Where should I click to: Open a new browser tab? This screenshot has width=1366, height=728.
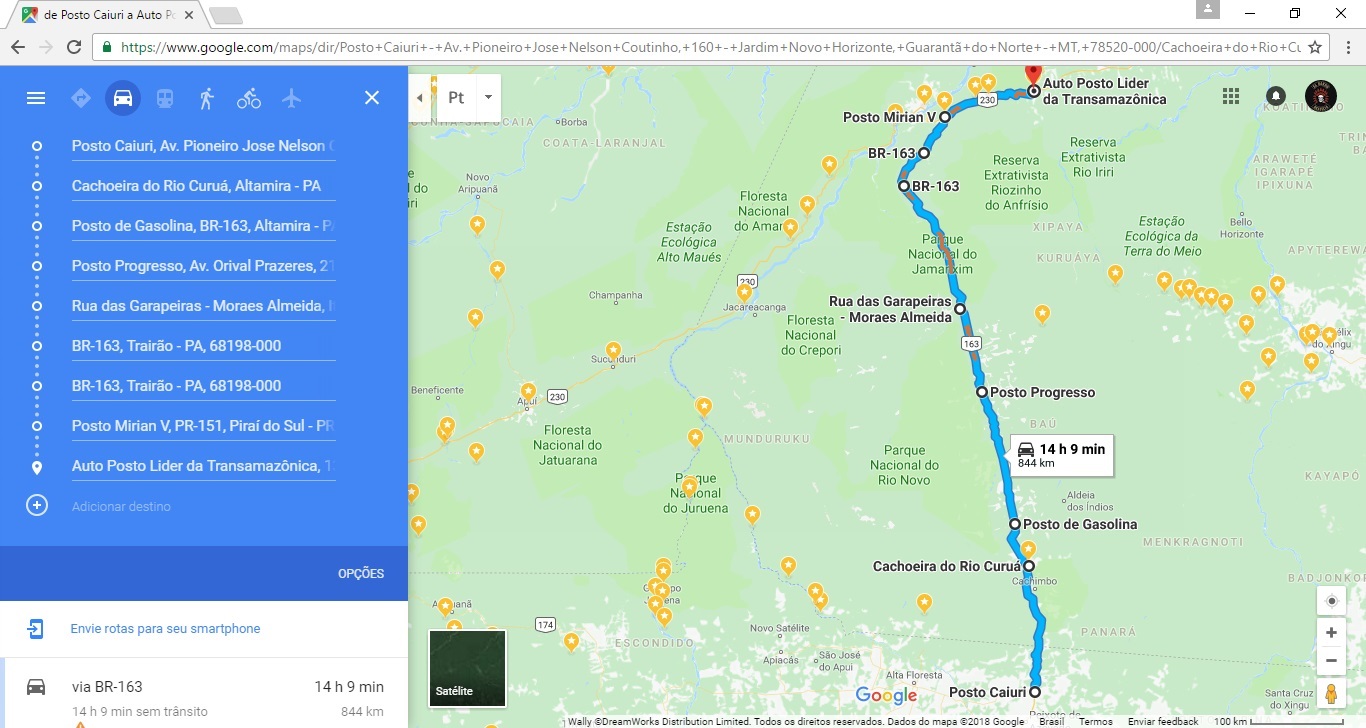[x=226, y=15]
